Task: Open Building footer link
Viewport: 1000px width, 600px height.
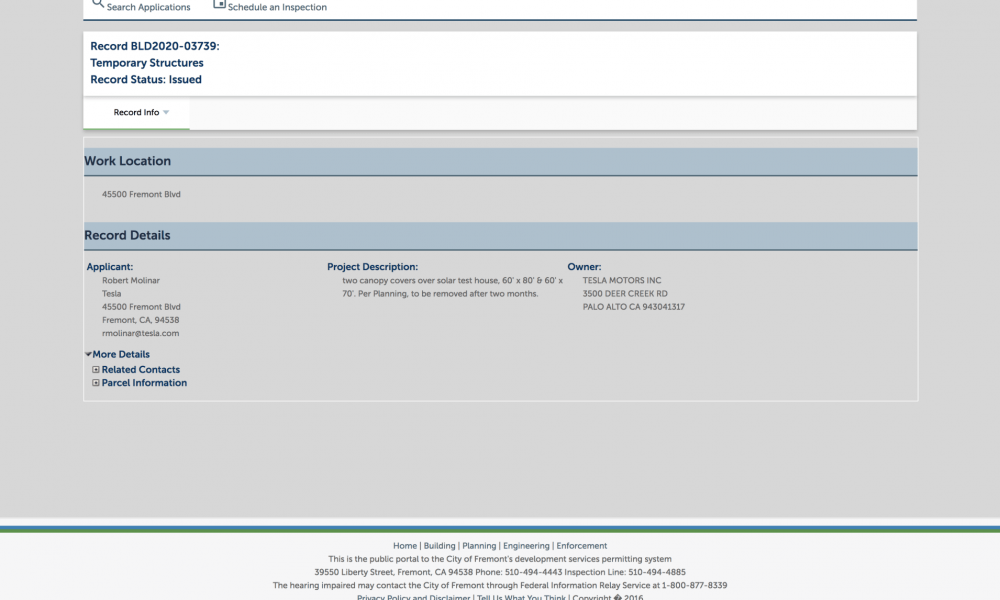Action: [439, 546]
